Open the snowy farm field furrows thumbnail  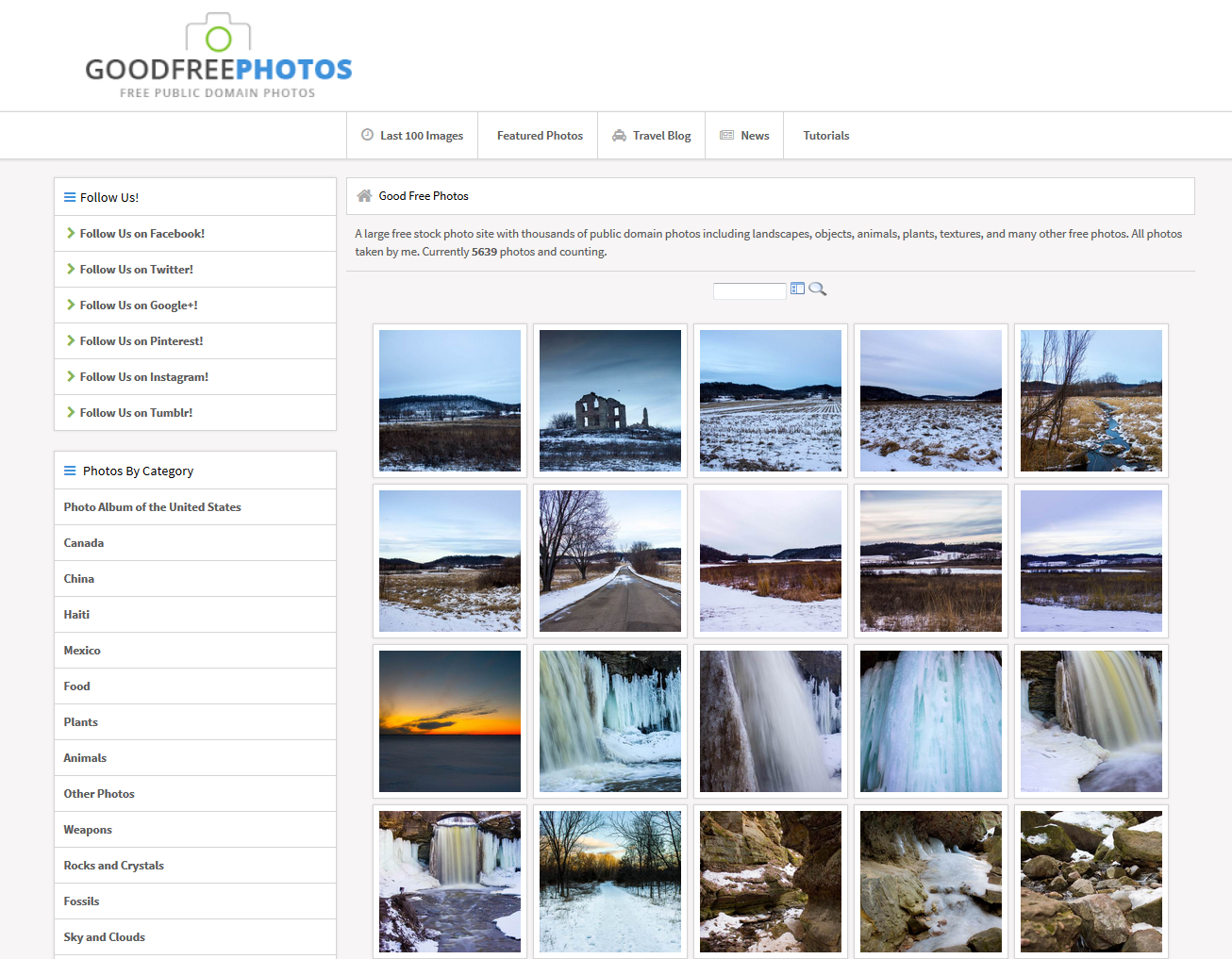tap(771, 401)
